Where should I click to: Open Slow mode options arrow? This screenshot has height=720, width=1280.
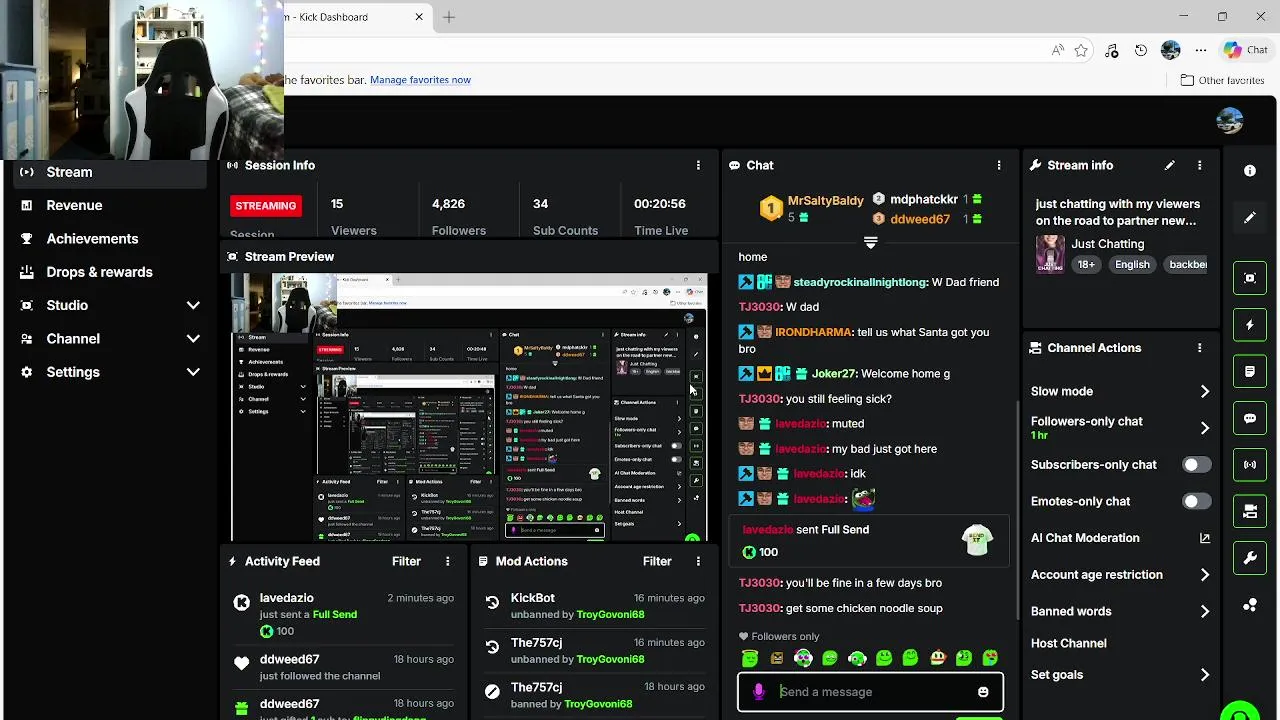pyautogui.click(x=1204, y=391)
